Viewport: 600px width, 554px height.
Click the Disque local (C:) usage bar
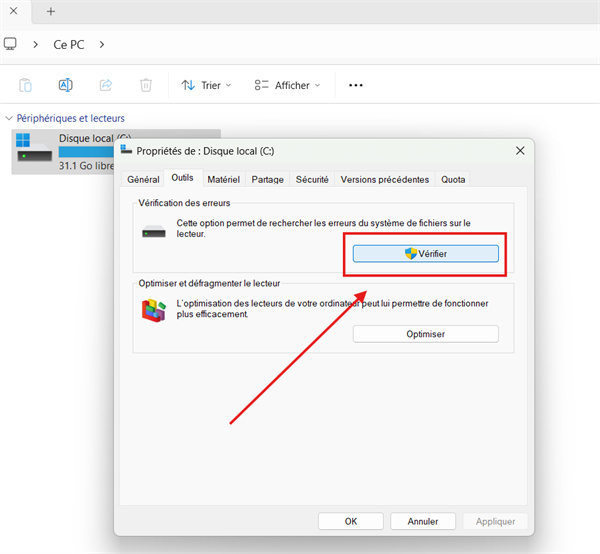86,152
